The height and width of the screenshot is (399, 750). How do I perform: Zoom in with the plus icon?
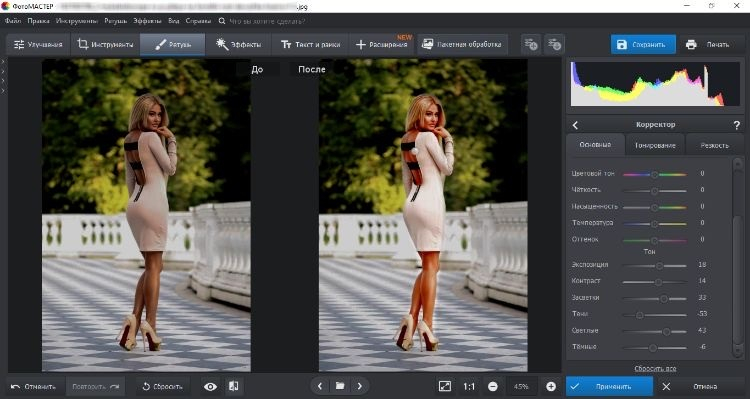click(551, 387)
